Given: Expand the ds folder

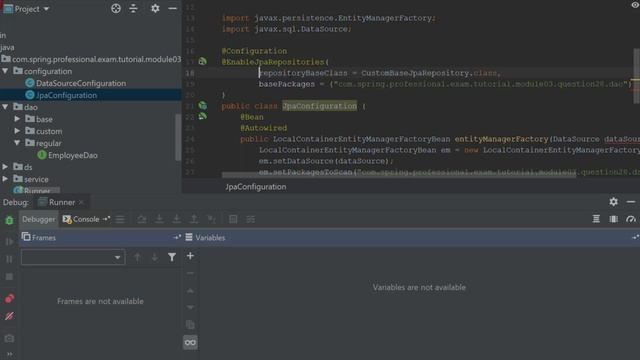Looking at the screenshot, I should point(5,167).
